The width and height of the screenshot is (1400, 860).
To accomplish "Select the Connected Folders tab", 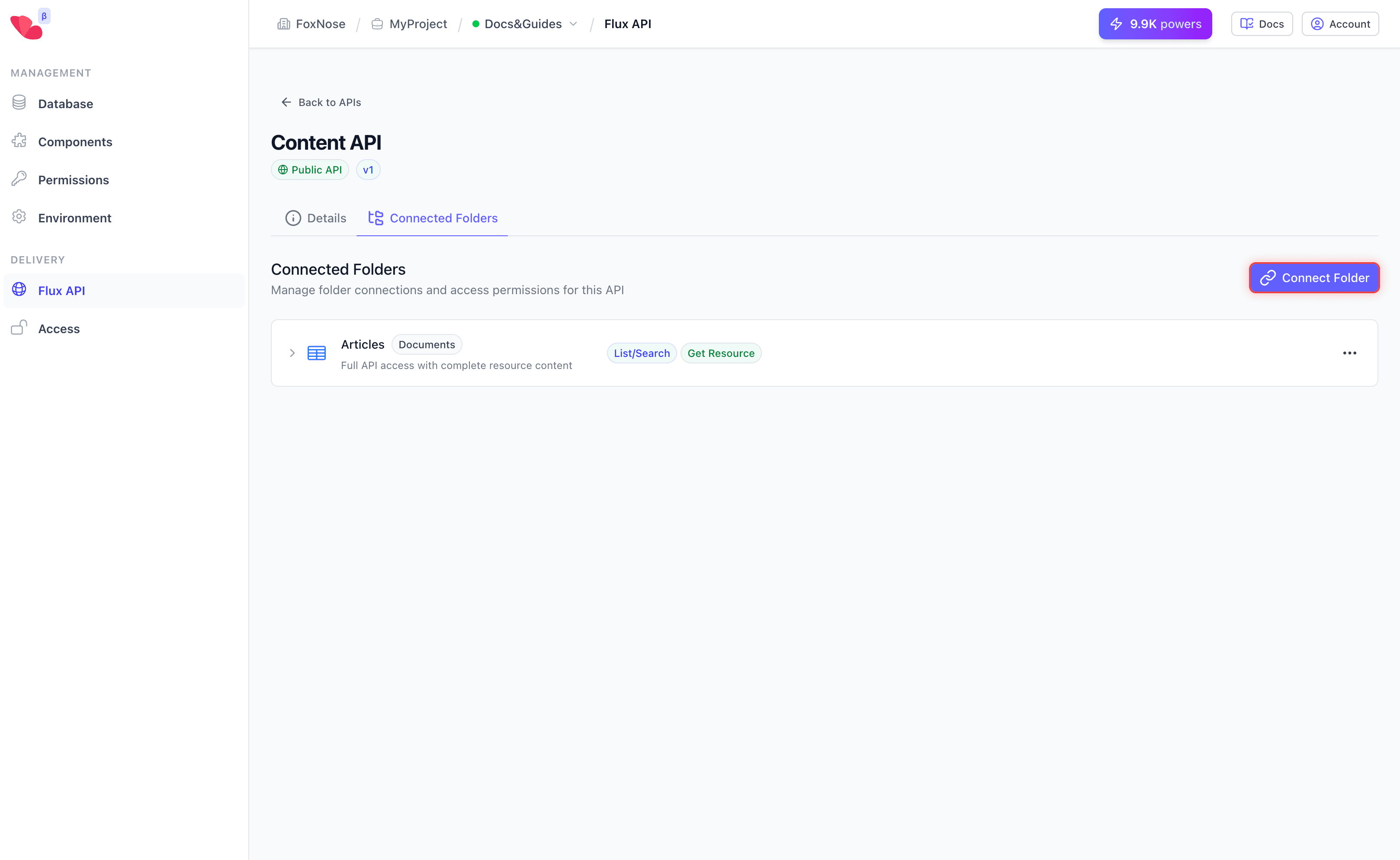I will (x=432, y=218).
